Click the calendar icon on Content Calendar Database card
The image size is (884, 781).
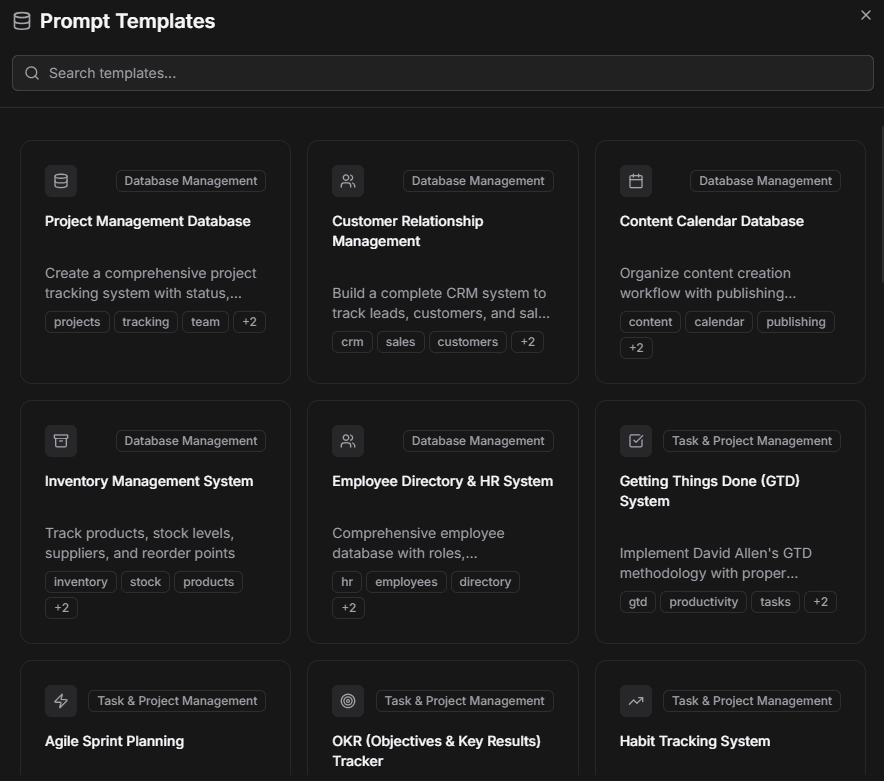pos(635,181)
